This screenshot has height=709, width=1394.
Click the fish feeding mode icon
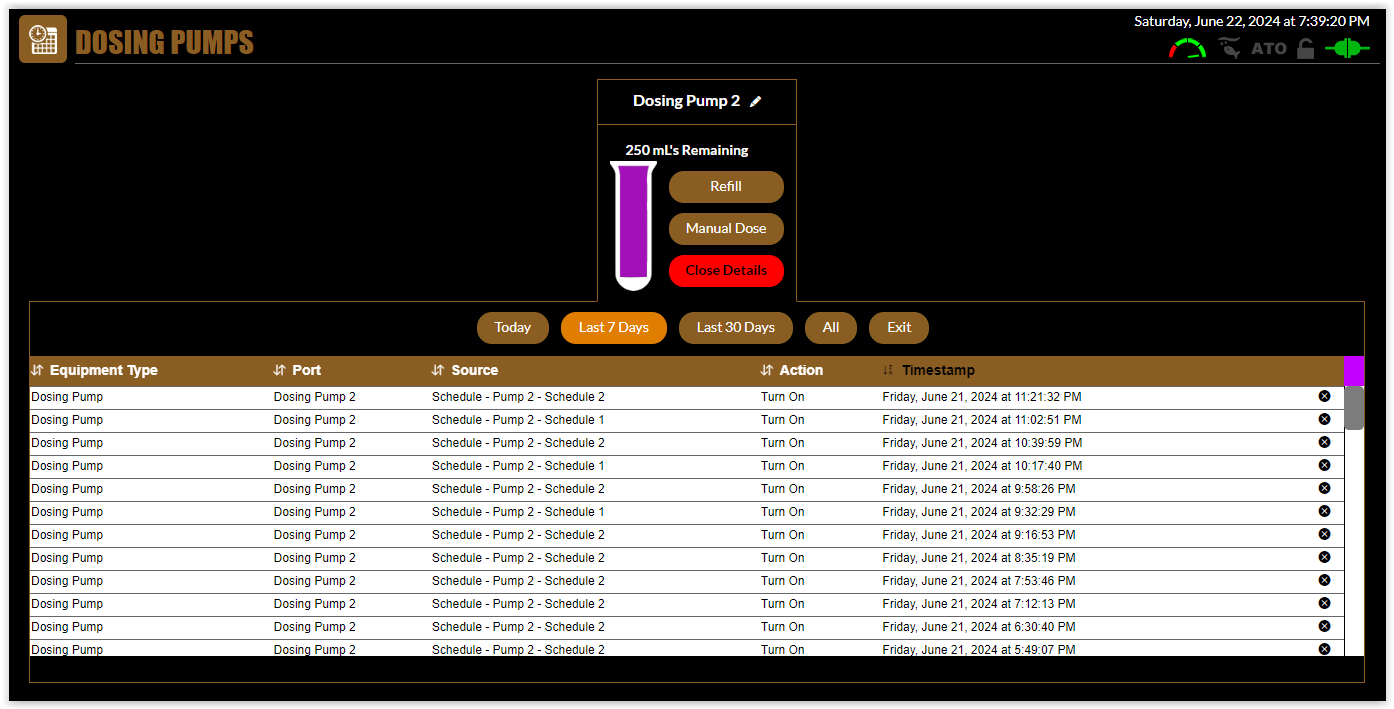[x=1229, y=48]
